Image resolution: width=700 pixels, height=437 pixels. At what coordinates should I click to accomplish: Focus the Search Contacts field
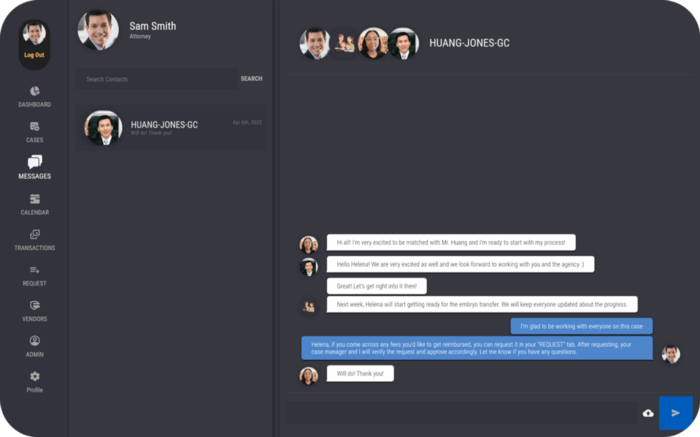[156, 79]
